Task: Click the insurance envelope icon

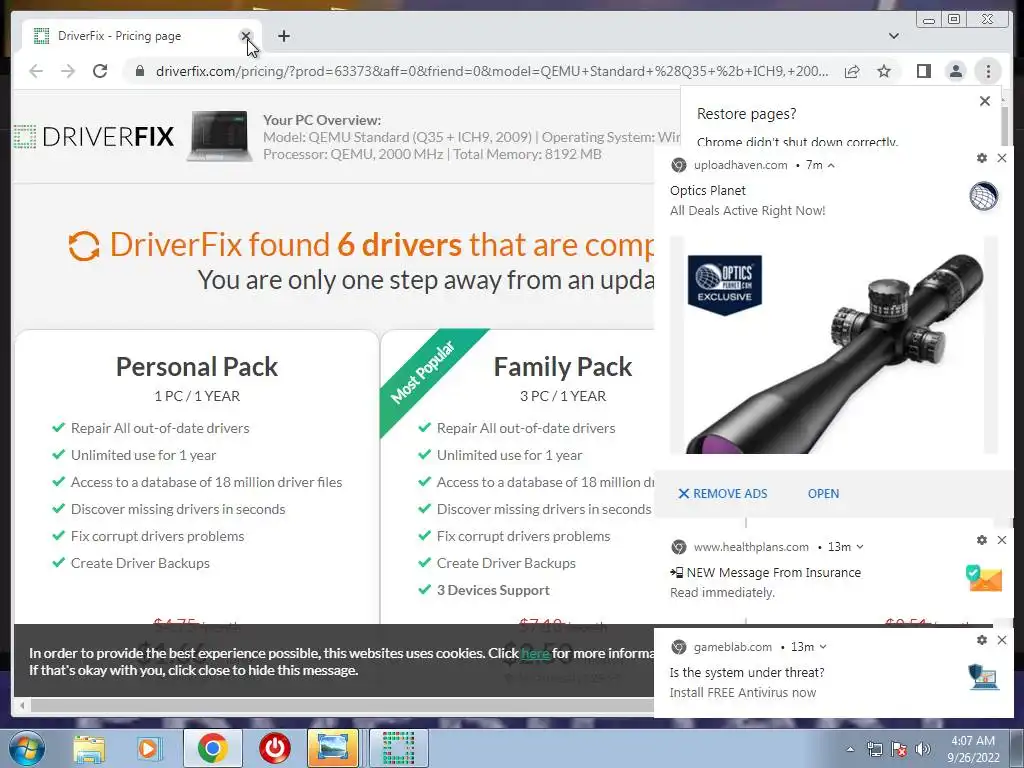Action: click(x=984, y=578)
